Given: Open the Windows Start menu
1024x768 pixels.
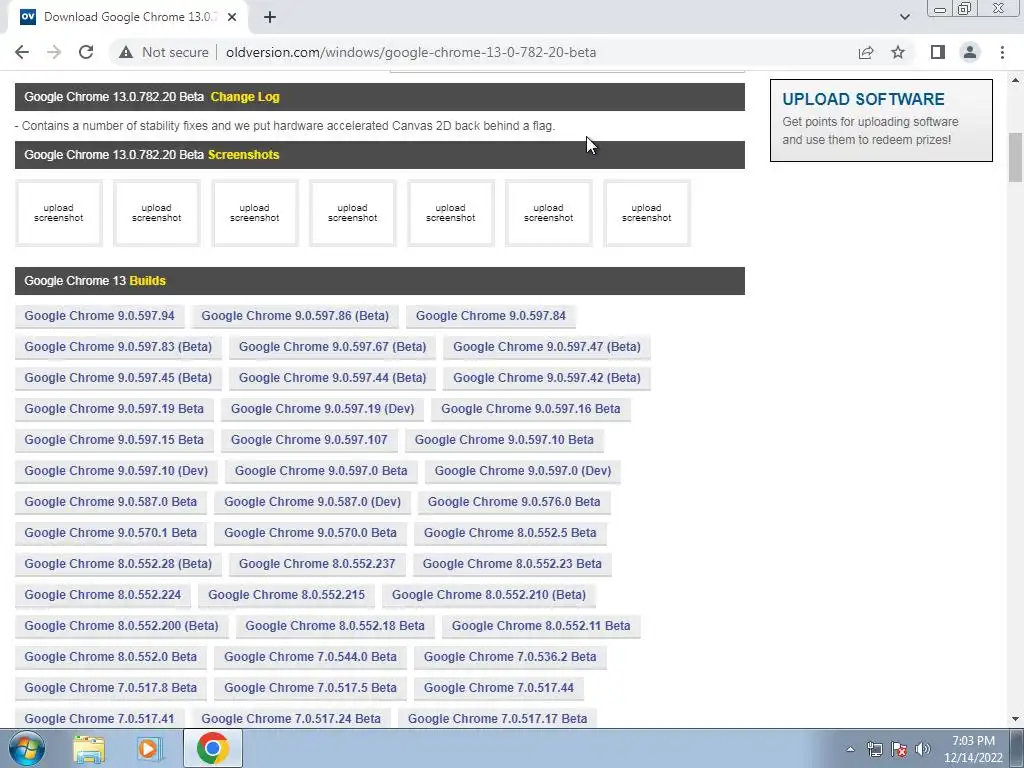Looking at the screenshot, I should (x=27, y=748).
